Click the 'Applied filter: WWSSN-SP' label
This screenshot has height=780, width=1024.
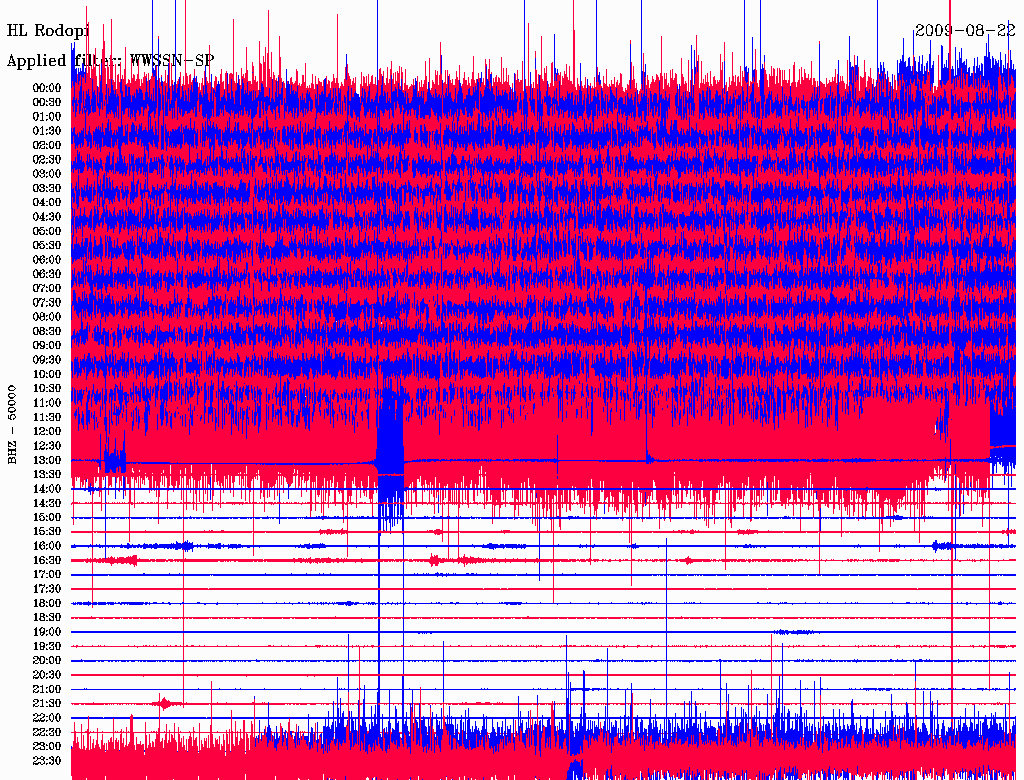(110, 61)
